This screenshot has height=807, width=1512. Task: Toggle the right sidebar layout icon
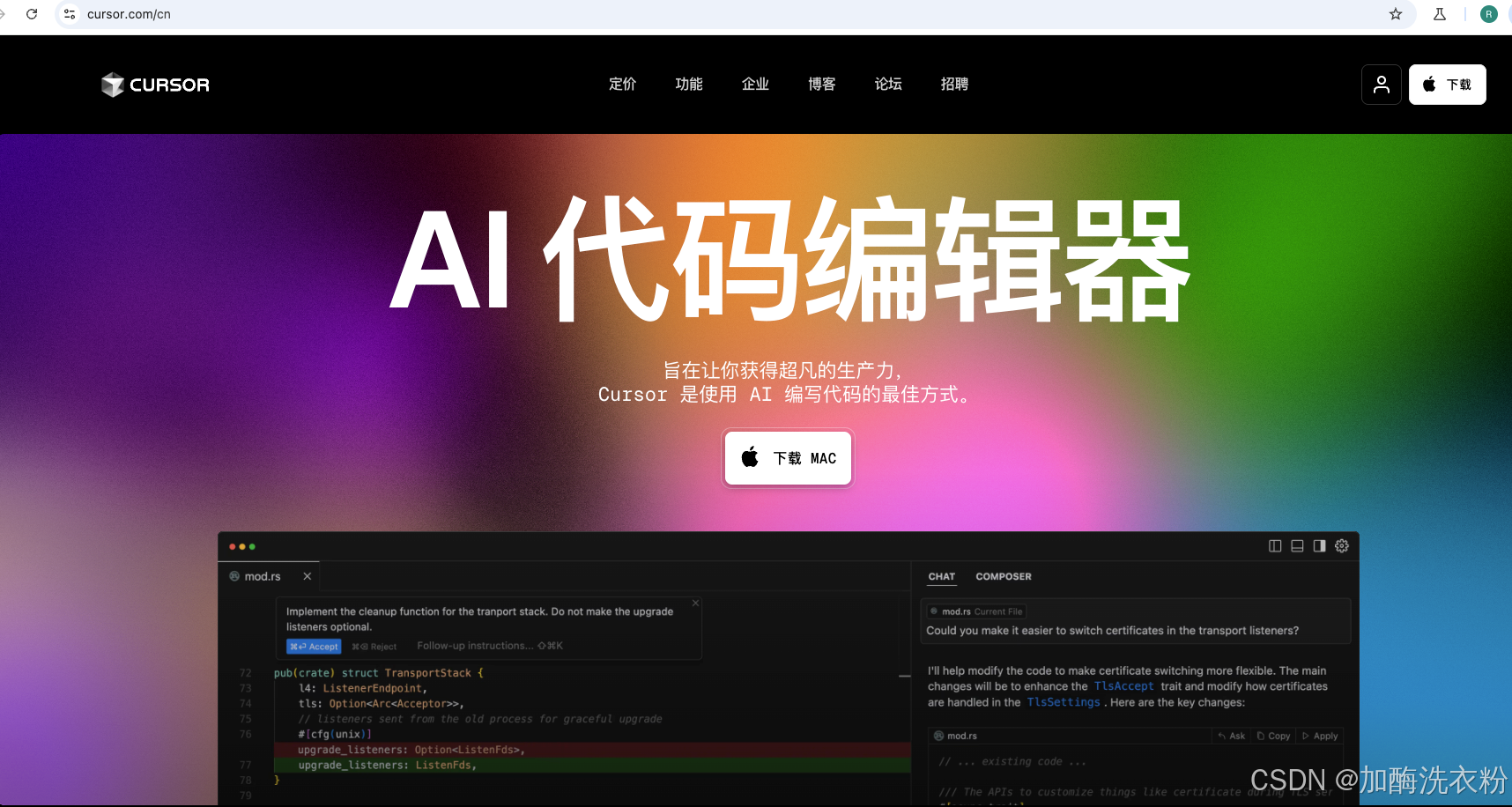point(1319,546)
